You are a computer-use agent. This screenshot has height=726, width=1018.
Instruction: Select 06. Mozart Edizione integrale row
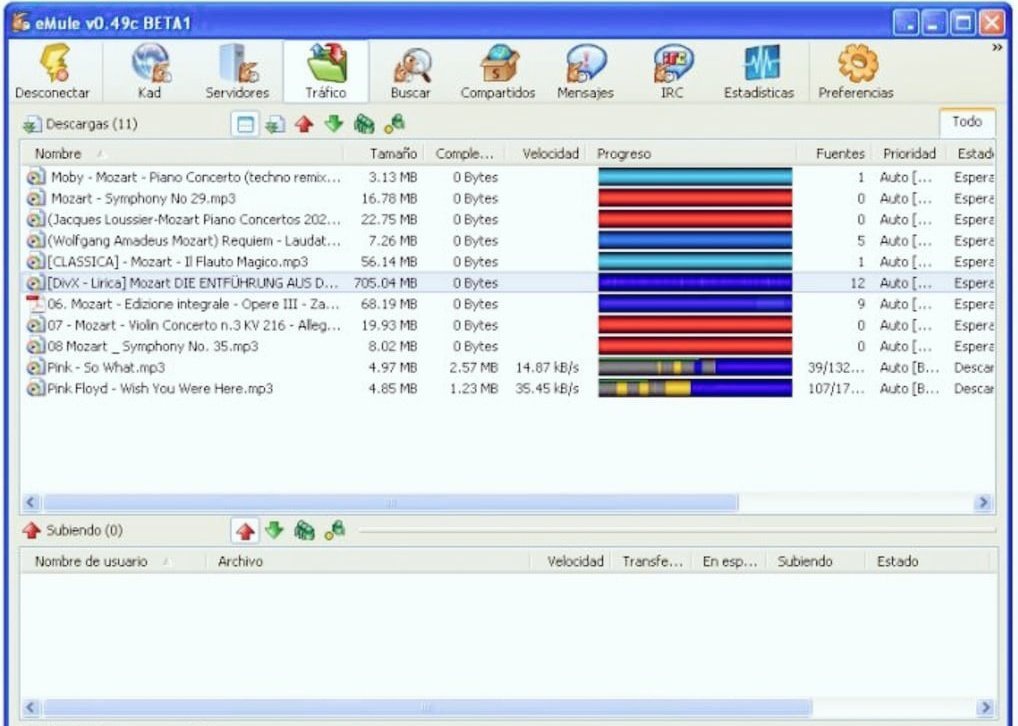point(508,304)
